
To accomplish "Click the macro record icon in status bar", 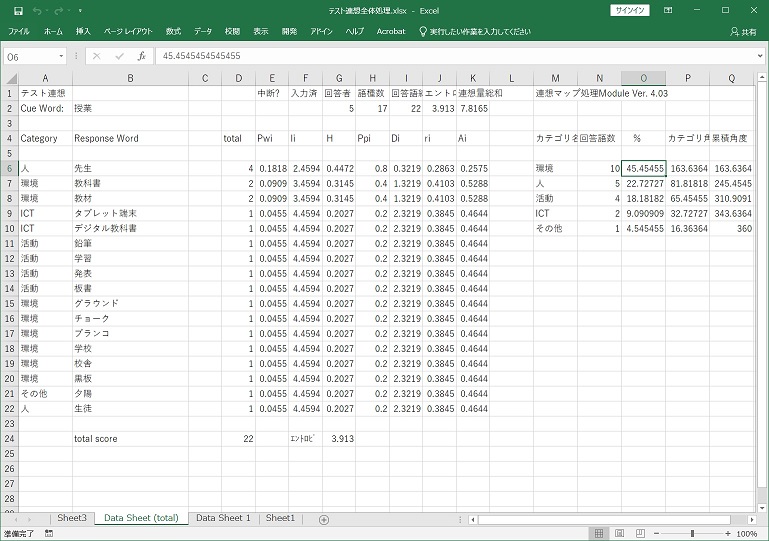I will [x=48, y=534].
